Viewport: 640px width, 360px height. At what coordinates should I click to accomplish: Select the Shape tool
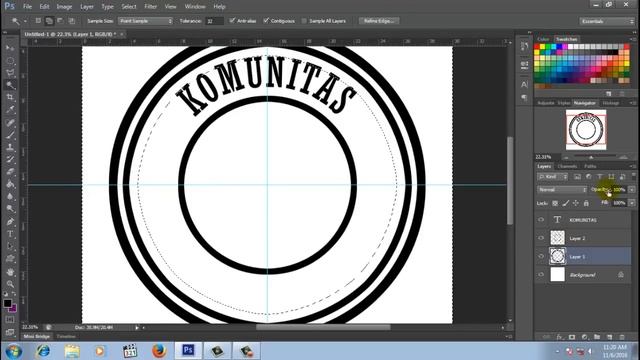10,259
